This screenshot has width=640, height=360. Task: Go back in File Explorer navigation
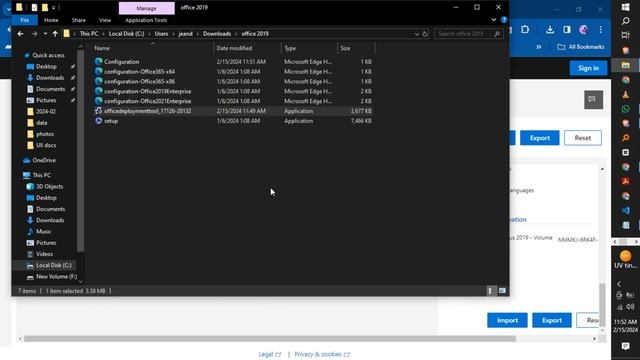pyautogui.click(x=20, y=34)
